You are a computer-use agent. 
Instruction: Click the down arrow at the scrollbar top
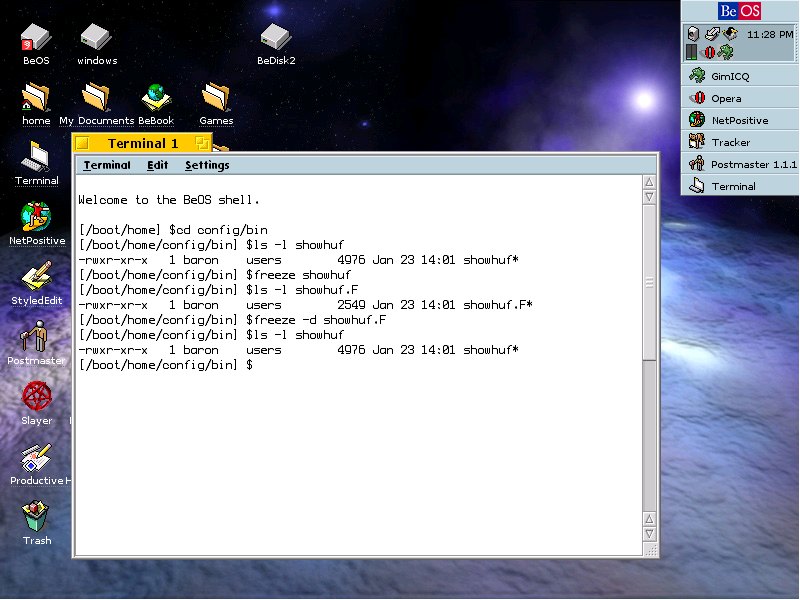click(x=649, y=196)
